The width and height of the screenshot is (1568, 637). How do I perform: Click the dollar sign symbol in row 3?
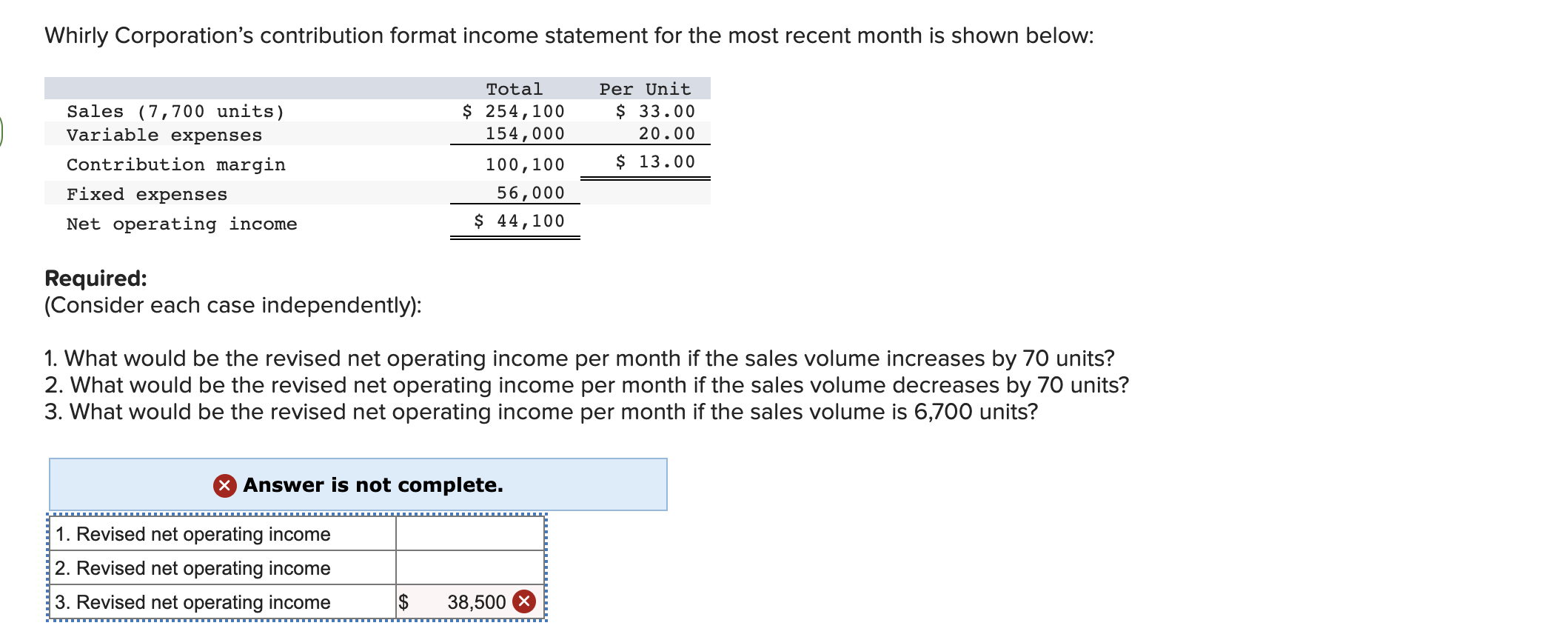404,602
